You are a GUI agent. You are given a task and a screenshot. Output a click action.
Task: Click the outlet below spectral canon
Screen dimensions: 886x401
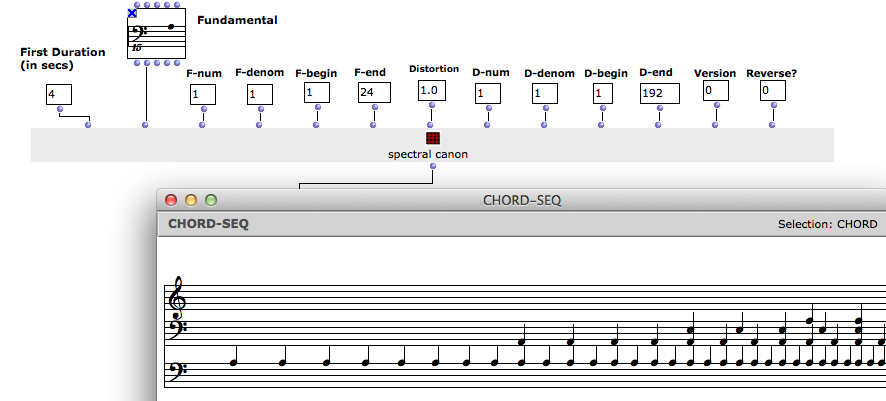click(x=432, y=166)
